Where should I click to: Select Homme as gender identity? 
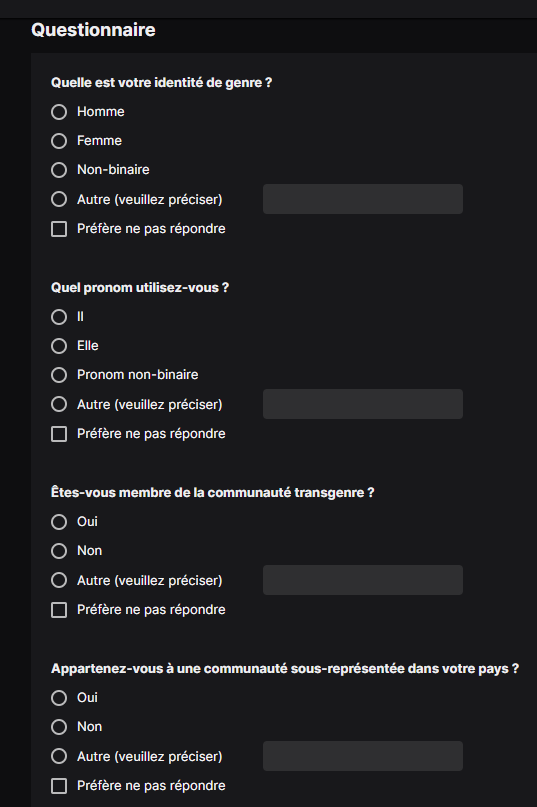(x=59, y=112)
